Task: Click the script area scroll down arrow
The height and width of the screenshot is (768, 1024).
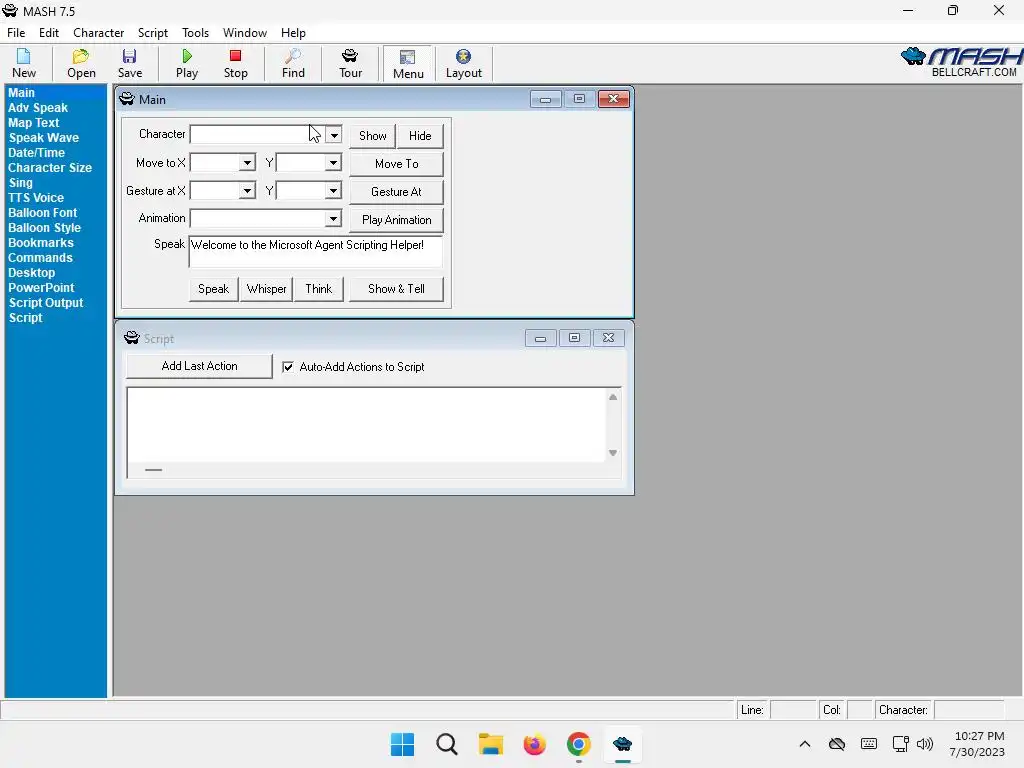Action: (x=613, y=453)
